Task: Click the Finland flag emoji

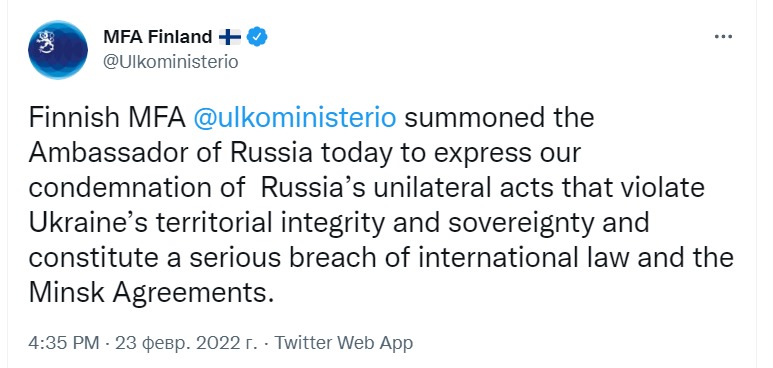Action: [230, 37]
